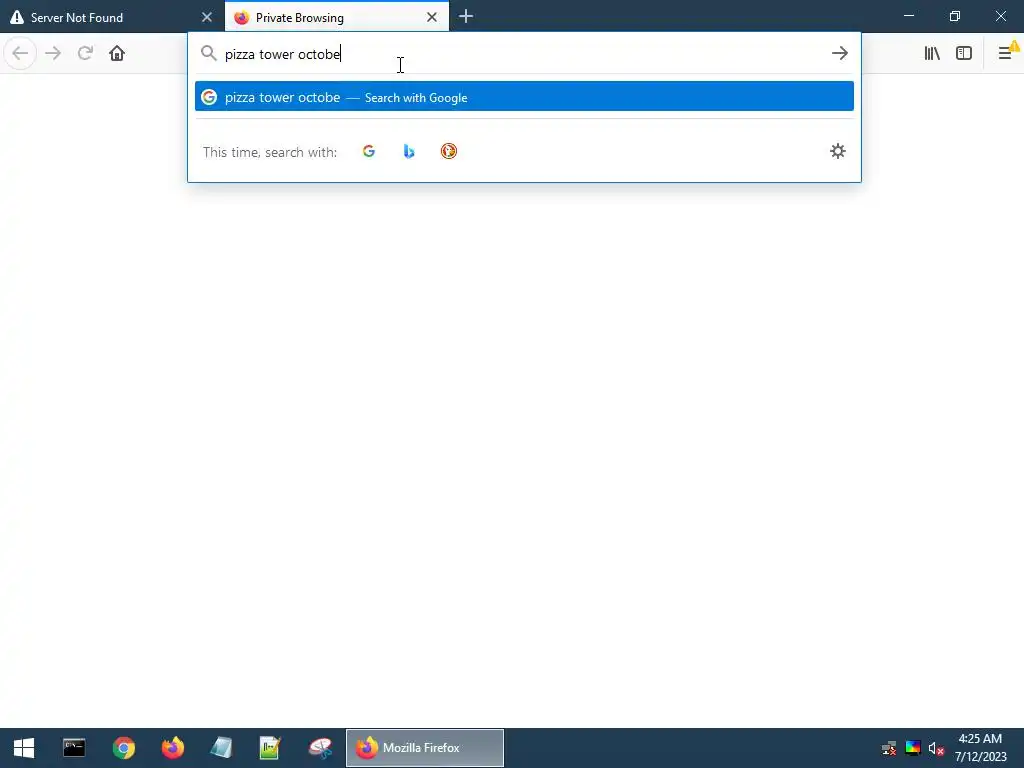
Task: Open the colorful display tray icon
Action: pos(913,748)
